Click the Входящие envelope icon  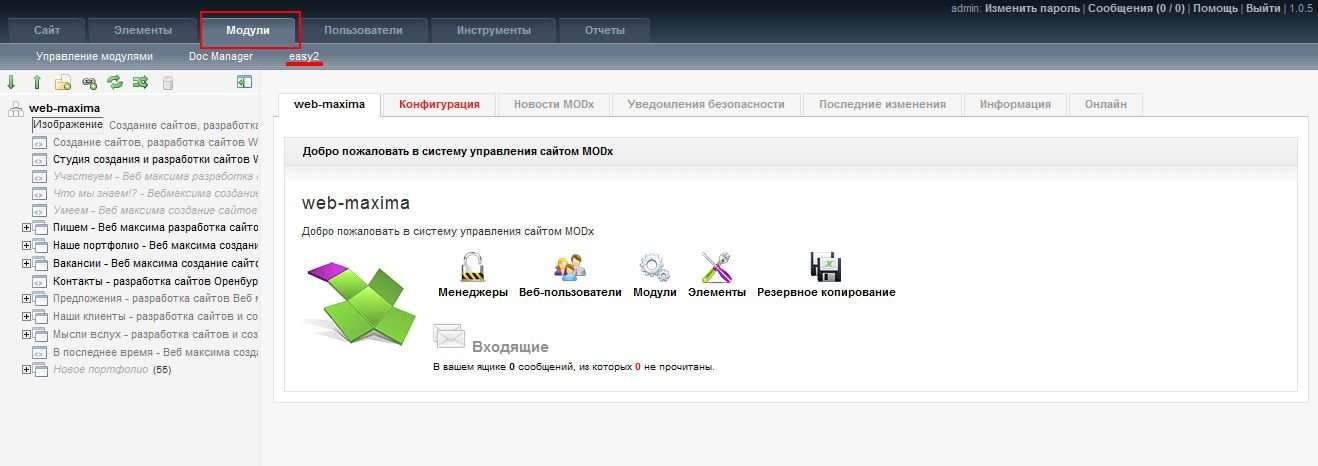[x=449, y=338]
